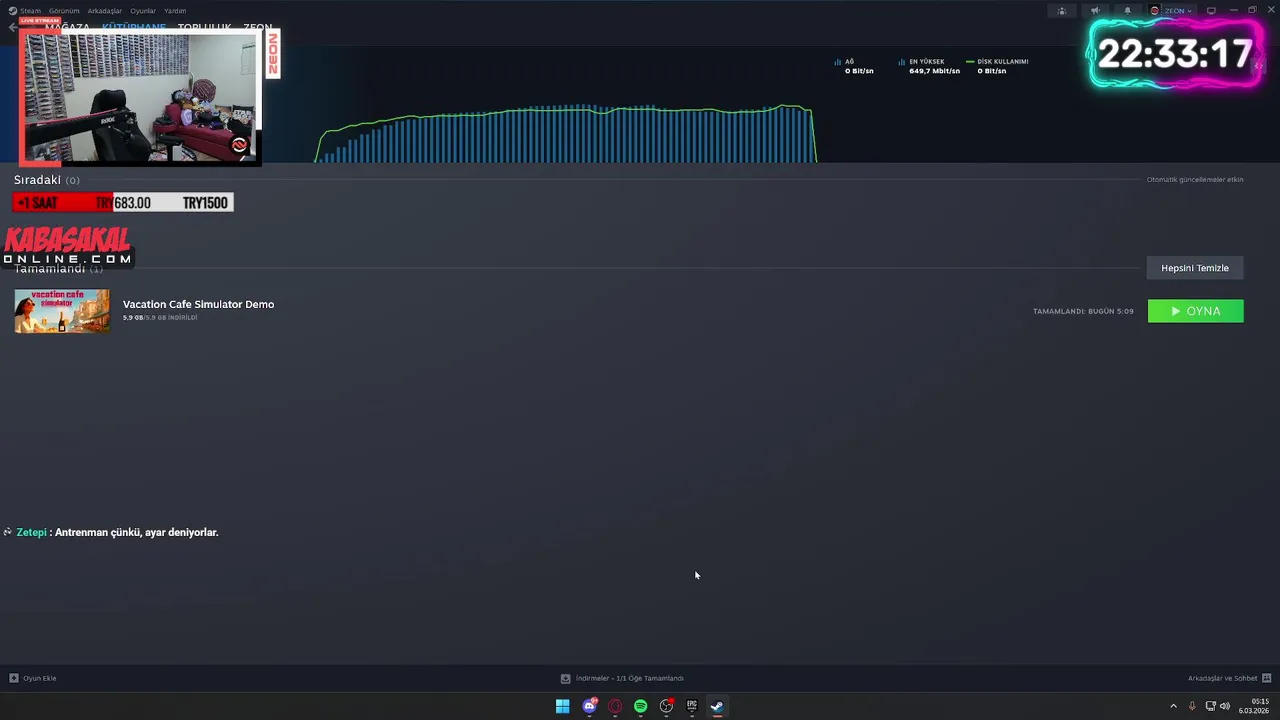Click the downloads status bar icon

pos(565,678)
